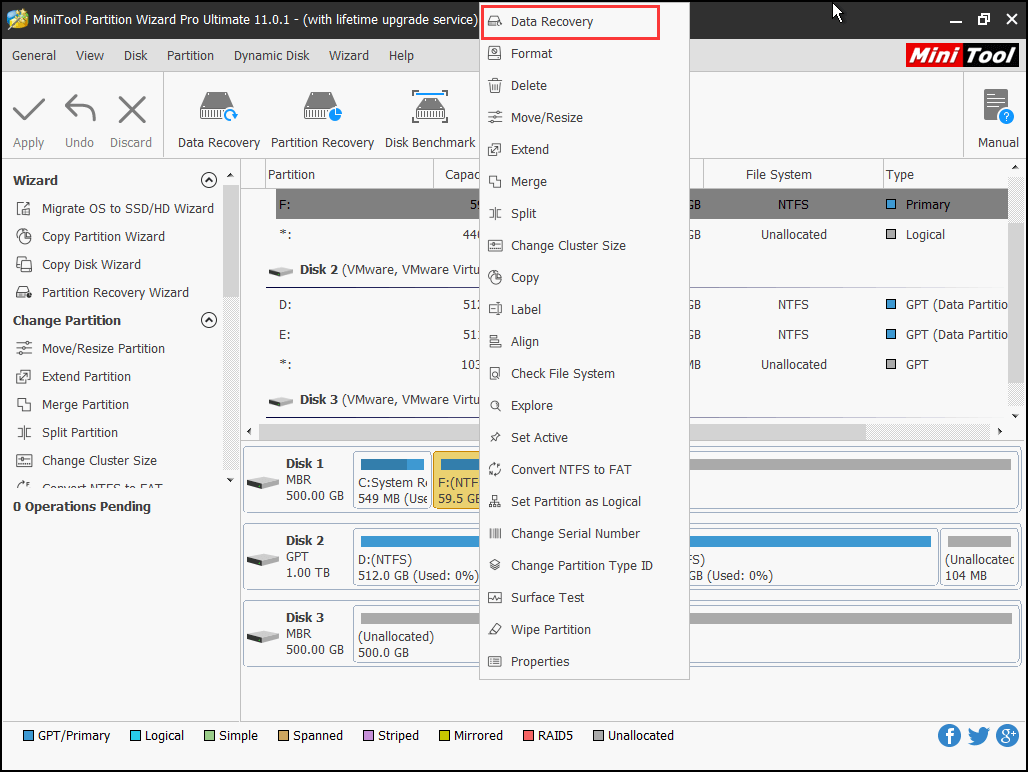The width and height of the screenshot is (1028, 772).
Task: Choose Set Partition as Logical
Action: pos(584,502)
